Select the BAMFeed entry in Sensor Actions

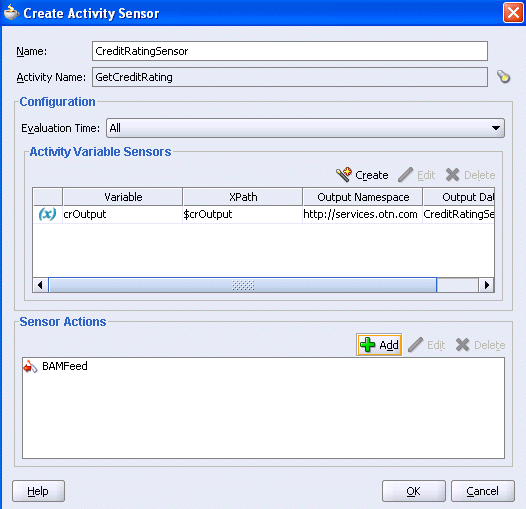tap(64, 366)
